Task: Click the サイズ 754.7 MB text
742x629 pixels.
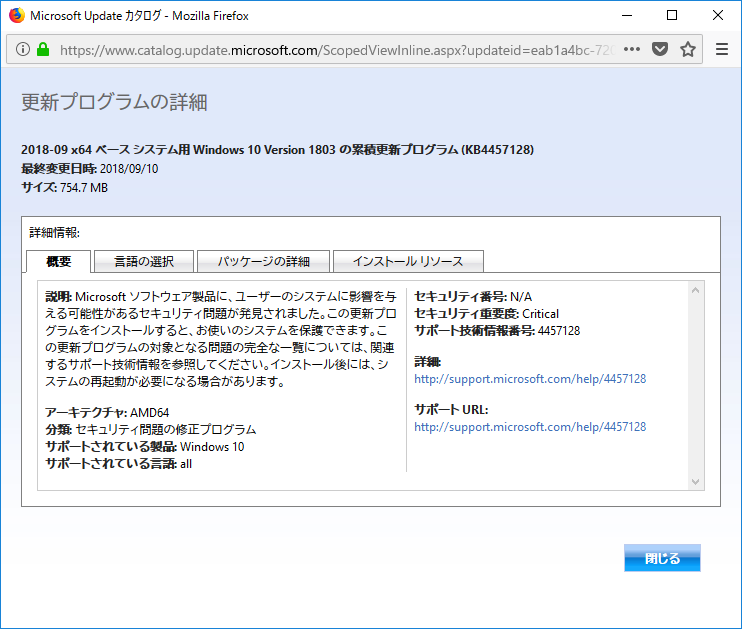Action: pos(64,187)
